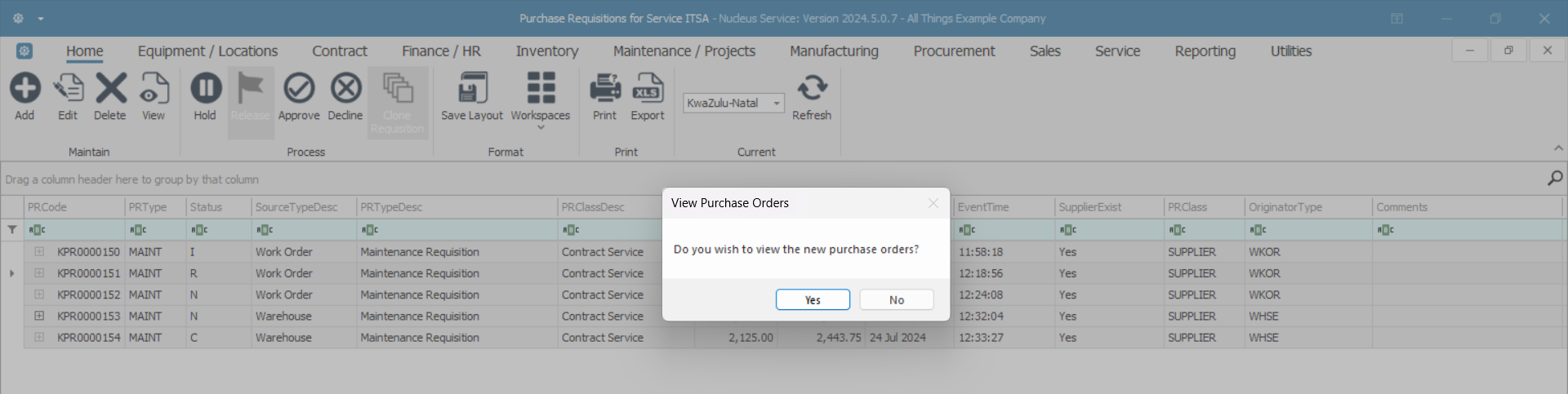This screenshot has width=1568, height=394.
Task: Expand row KPR0000153 details
Action: tap(39, 316)
